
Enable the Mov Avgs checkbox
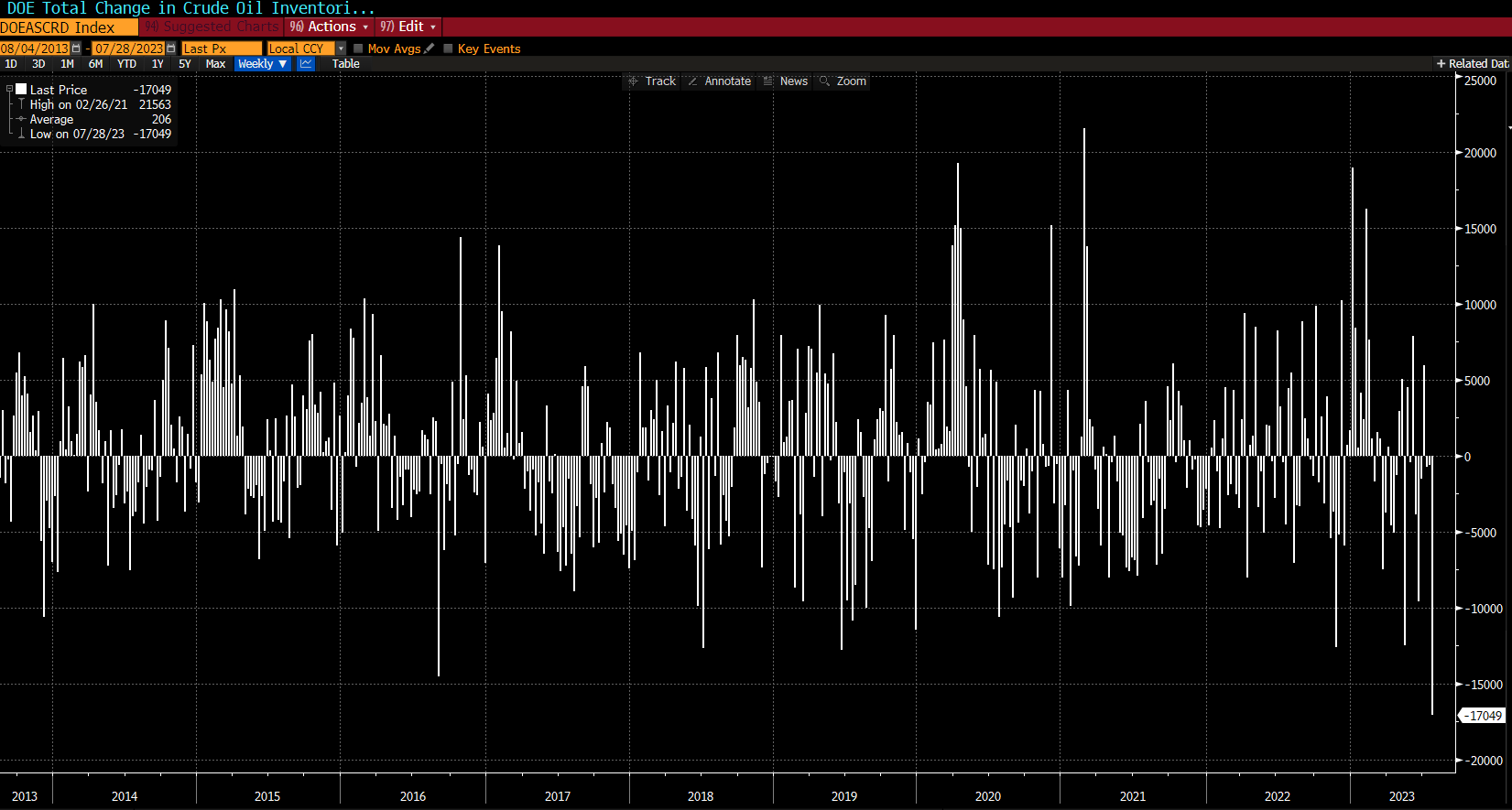pyautogui.click(x=358, y=49)
